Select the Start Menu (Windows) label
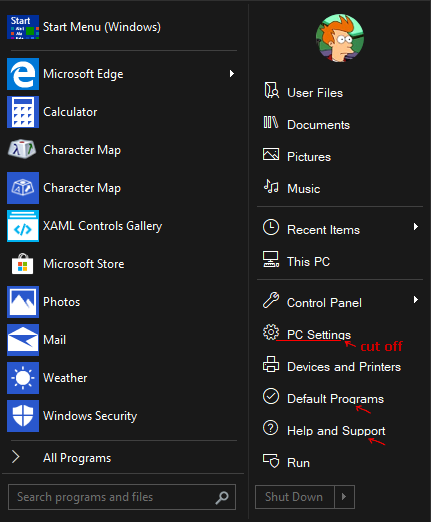The width and height of the screenshot is (431, 522). [102, 27]
